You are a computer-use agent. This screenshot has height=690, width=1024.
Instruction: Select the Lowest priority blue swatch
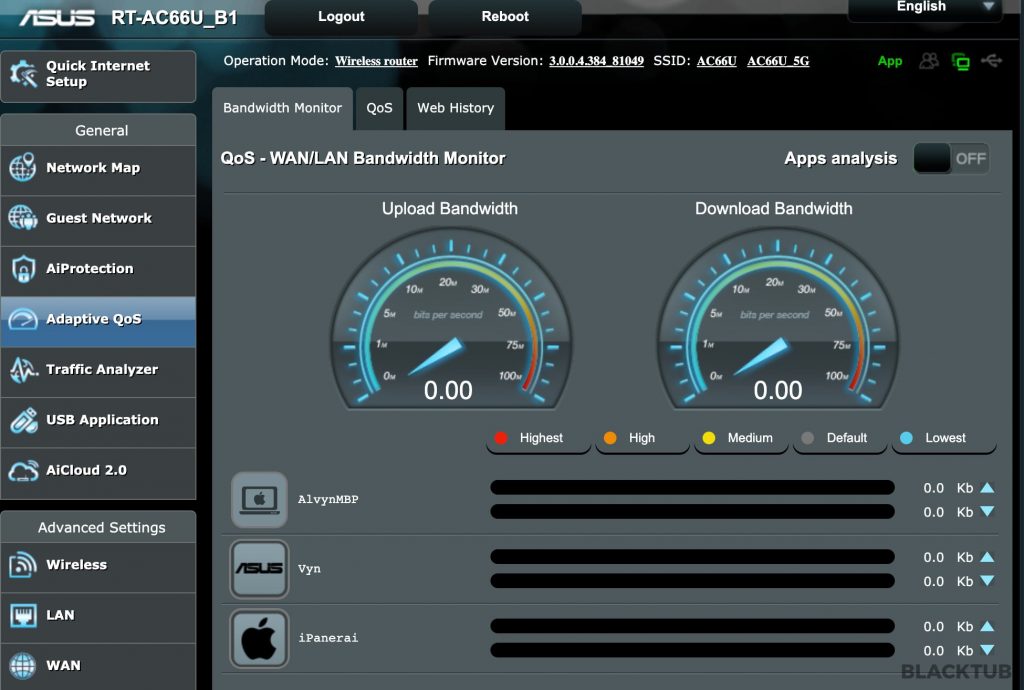point(906,438)
